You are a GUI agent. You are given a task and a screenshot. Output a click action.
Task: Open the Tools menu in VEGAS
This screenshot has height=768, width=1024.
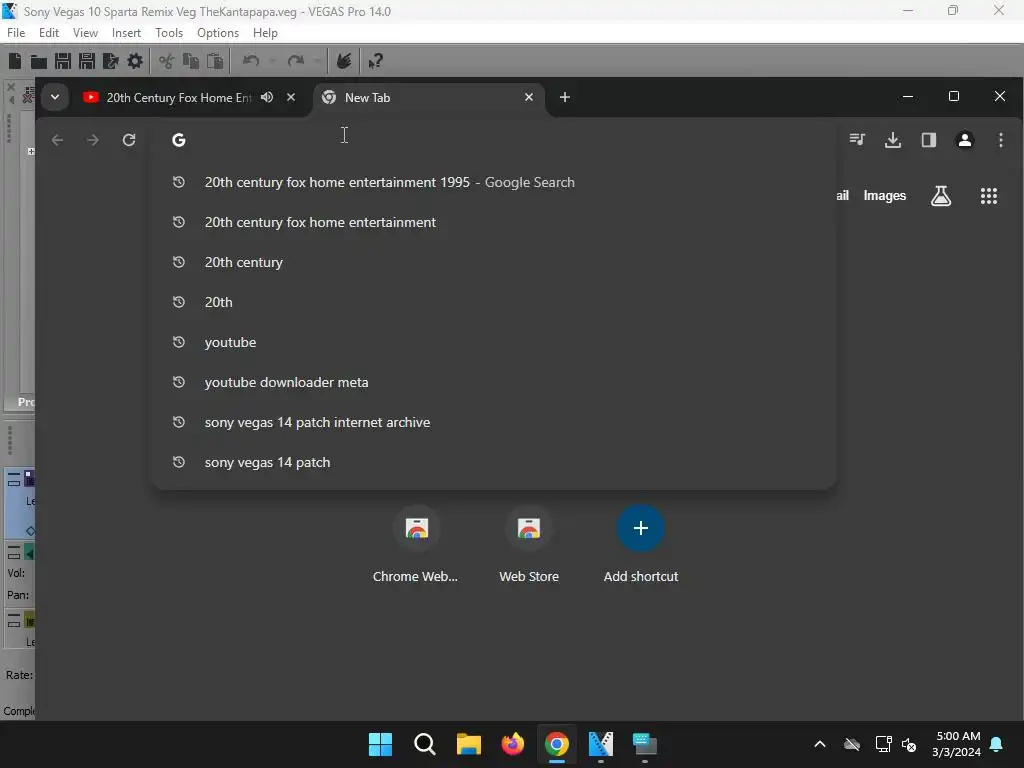[168, 33]
